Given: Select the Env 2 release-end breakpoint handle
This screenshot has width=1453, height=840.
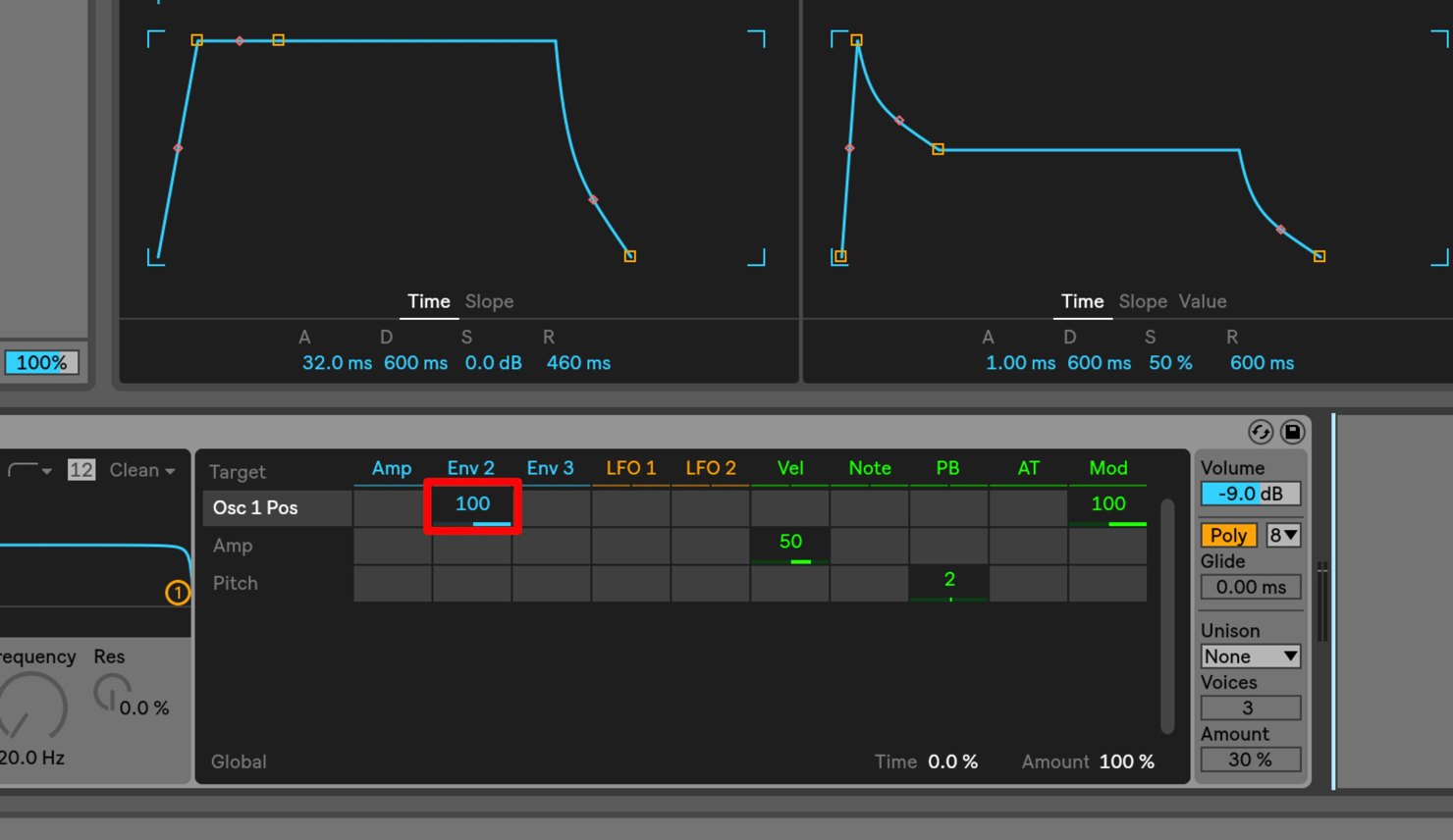Looking at the screenshot, I should 1319,256.
